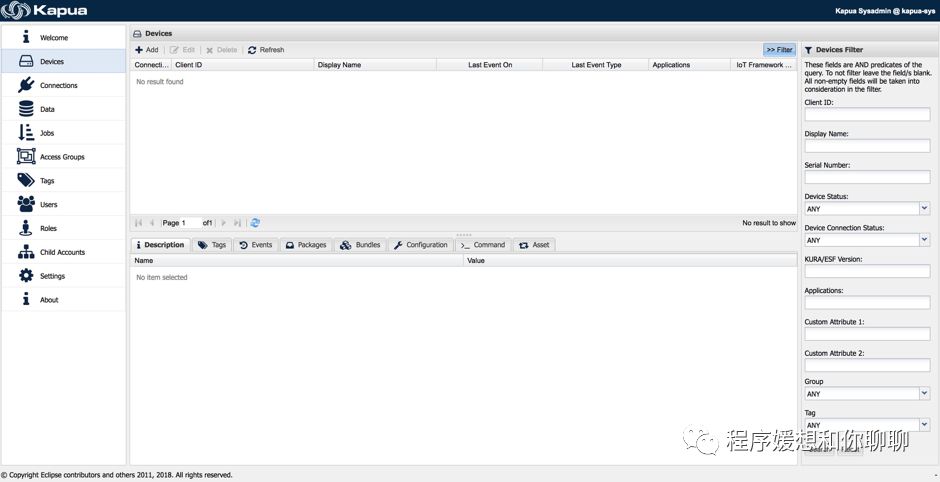
Task: Click the Value column header
Action: click(631, 261)
